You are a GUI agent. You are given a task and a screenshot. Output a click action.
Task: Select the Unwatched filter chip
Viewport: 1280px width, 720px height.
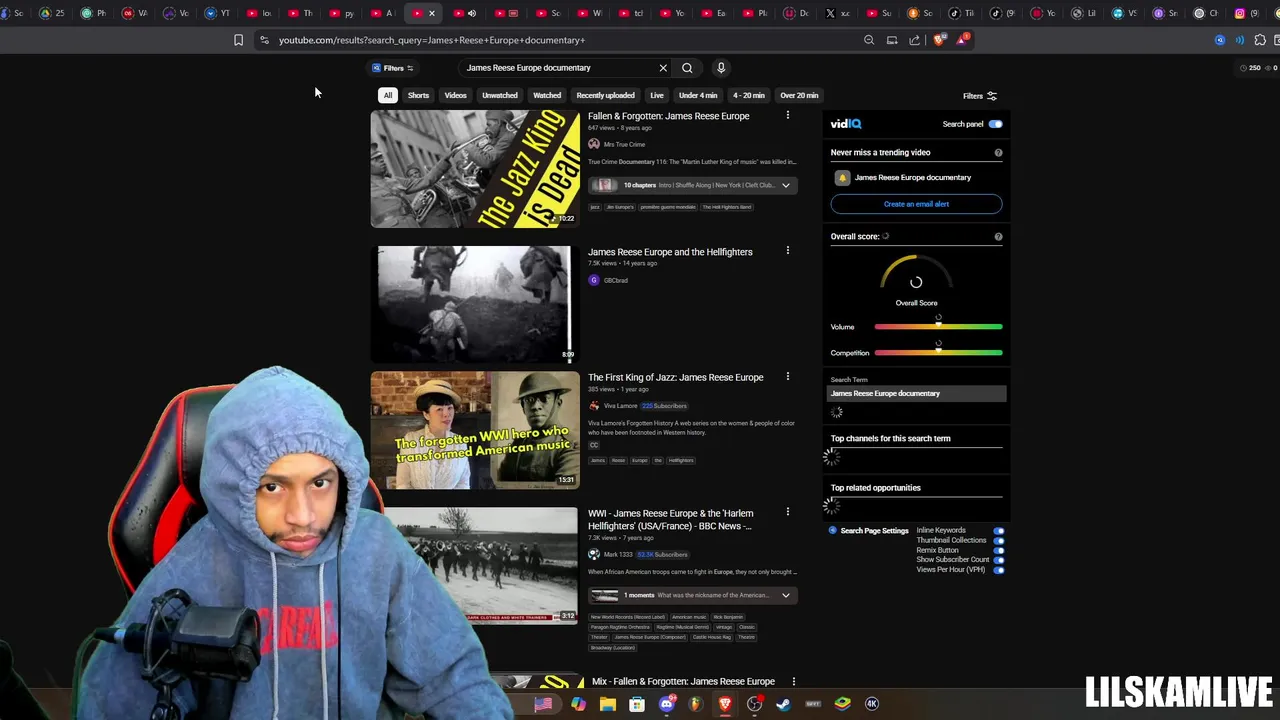500,95
